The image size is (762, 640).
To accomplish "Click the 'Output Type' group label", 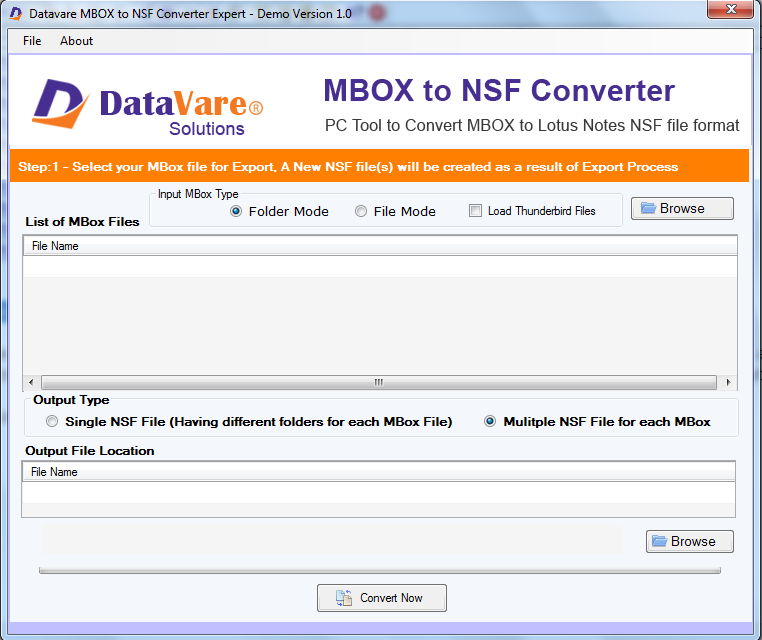I will (x=71, y=400).
